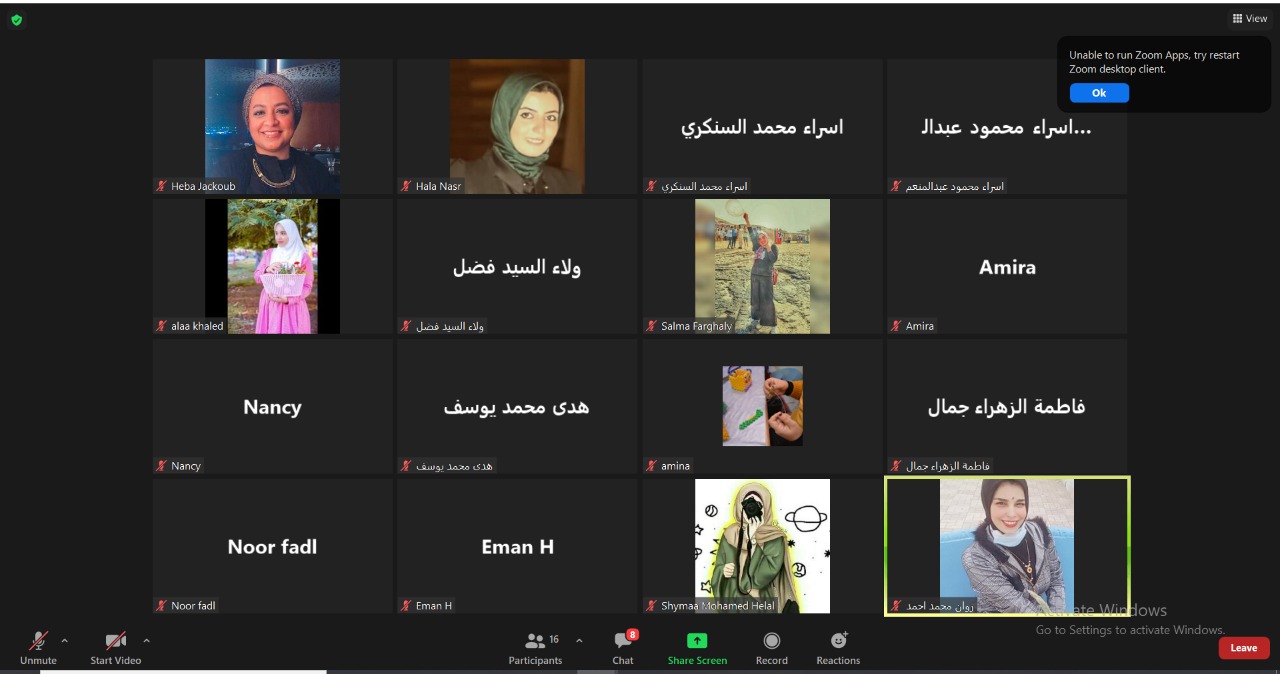
Task: Leave the meeting
Action: [1244, 648]
